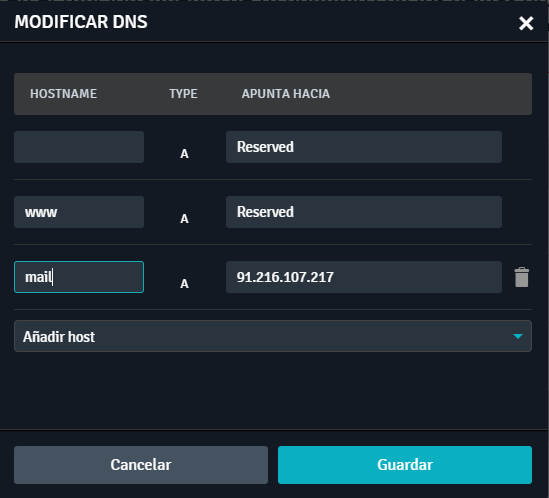Click the MODIFICAR DNS dialog title
Screen dimensions: 549x498
click(81, 22)
